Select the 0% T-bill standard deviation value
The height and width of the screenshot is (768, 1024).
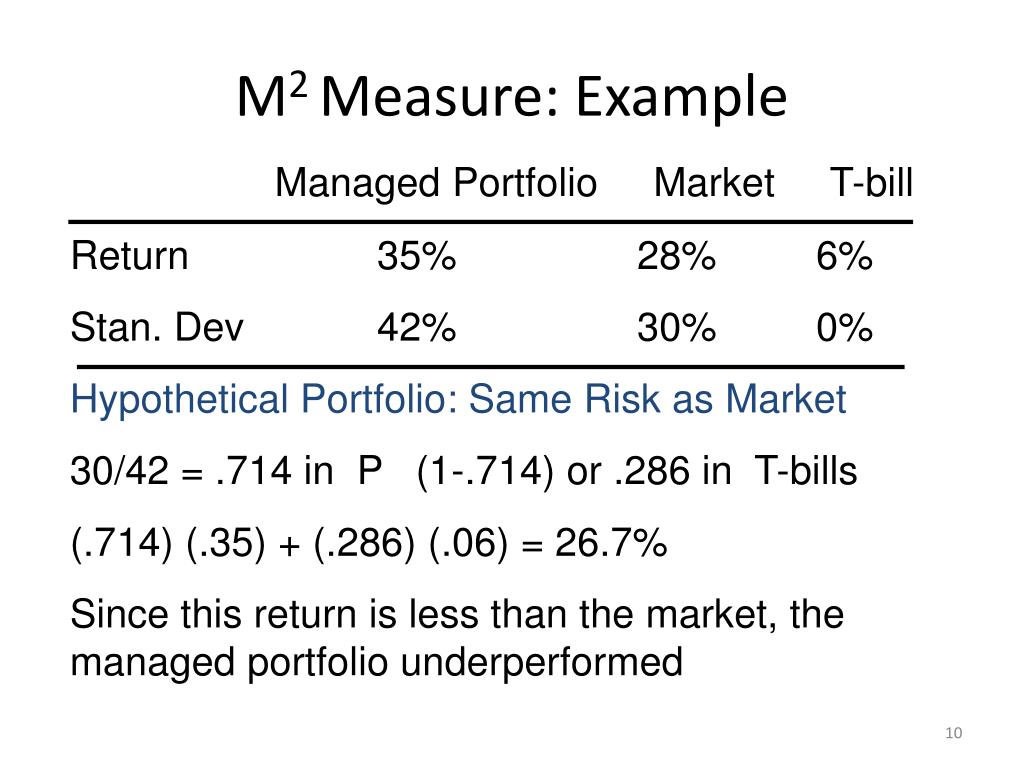844,328
